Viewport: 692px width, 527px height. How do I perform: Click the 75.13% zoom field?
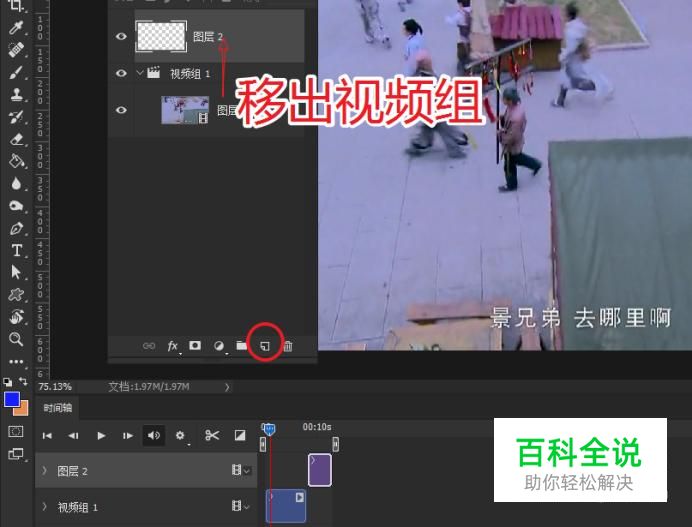pos(55,387)
